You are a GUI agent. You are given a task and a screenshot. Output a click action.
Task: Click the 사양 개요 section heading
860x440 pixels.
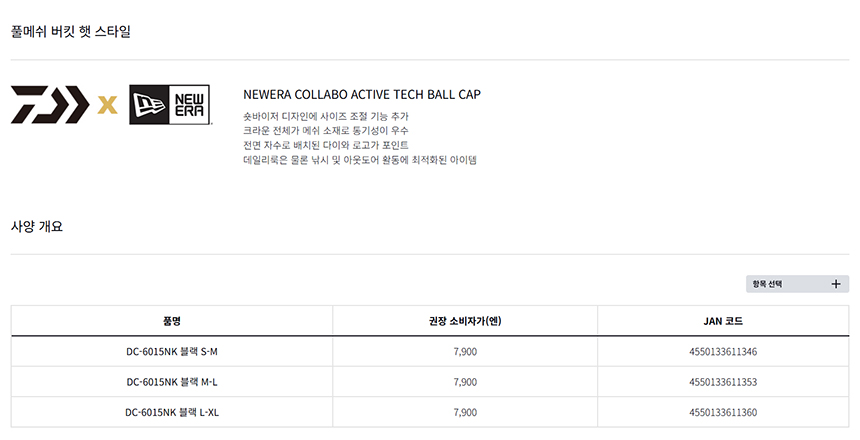point(37,227)
